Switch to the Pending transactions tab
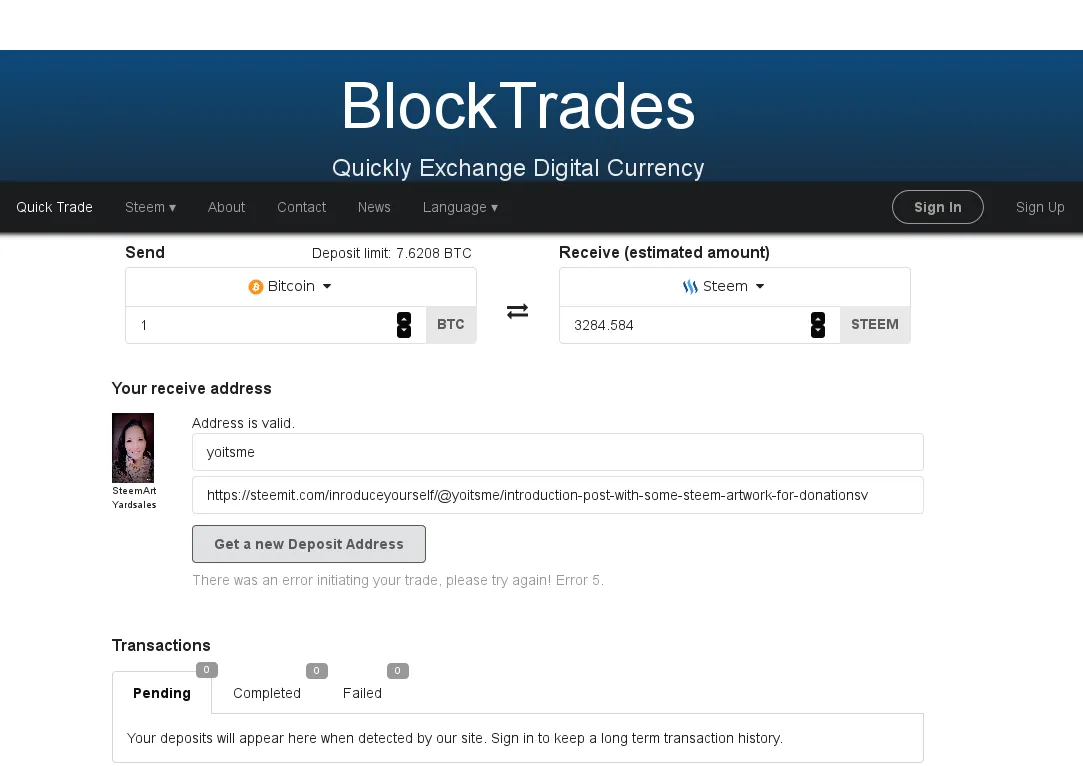The image size is (1083, 766). tap(162, 693)
